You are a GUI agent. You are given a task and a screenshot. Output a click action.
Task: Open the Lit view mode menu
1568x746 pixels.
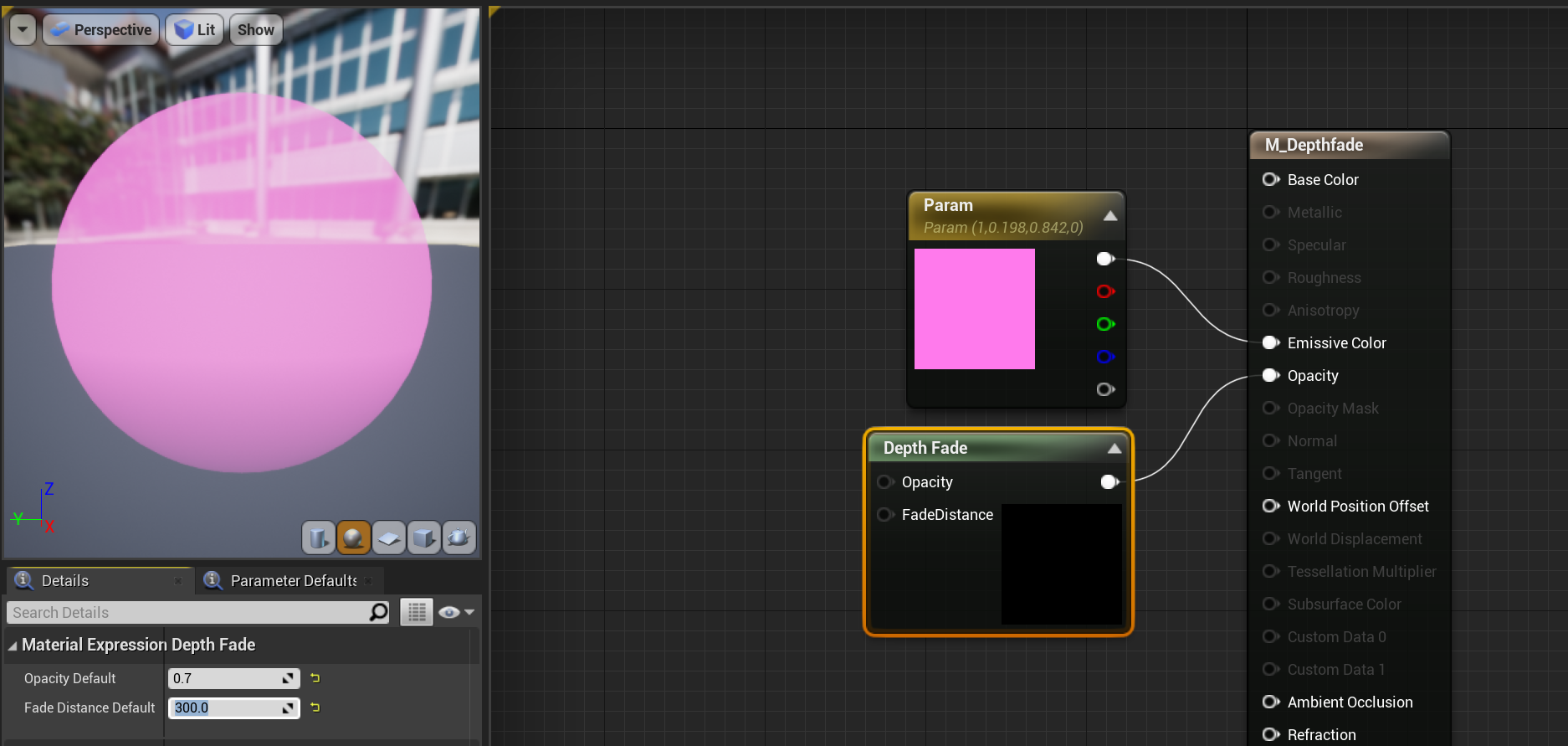point(194,30)
